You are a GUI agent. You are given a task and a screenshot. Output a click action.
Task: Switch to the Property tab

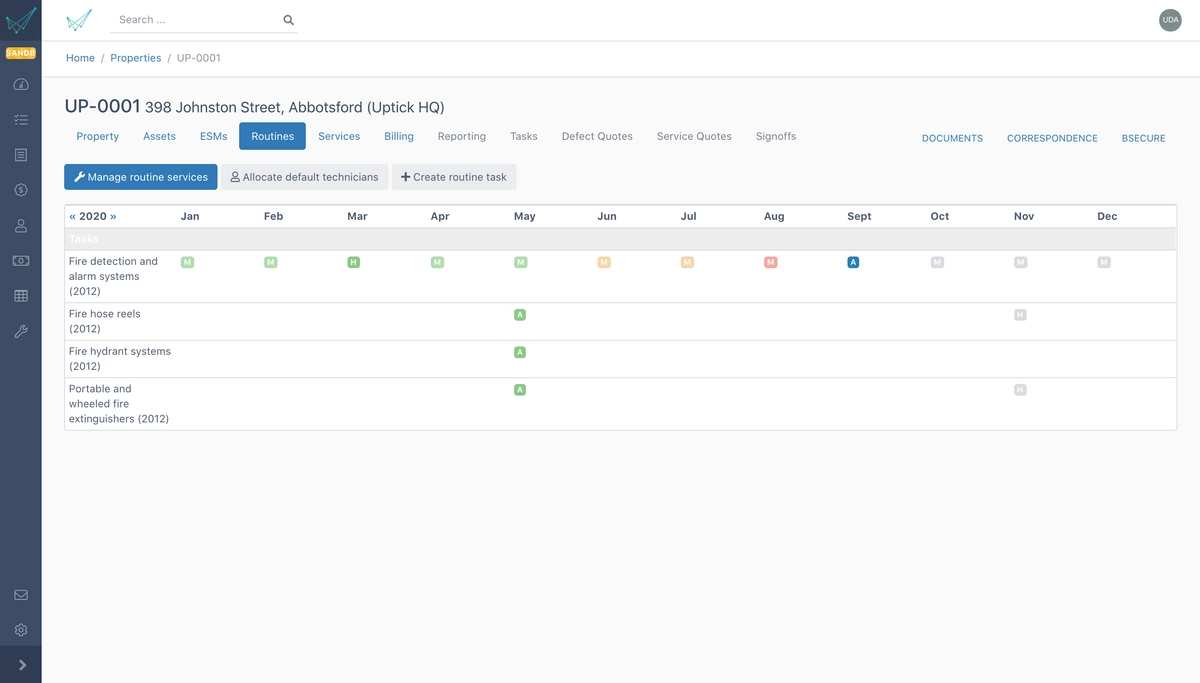(x=98, y=136)
